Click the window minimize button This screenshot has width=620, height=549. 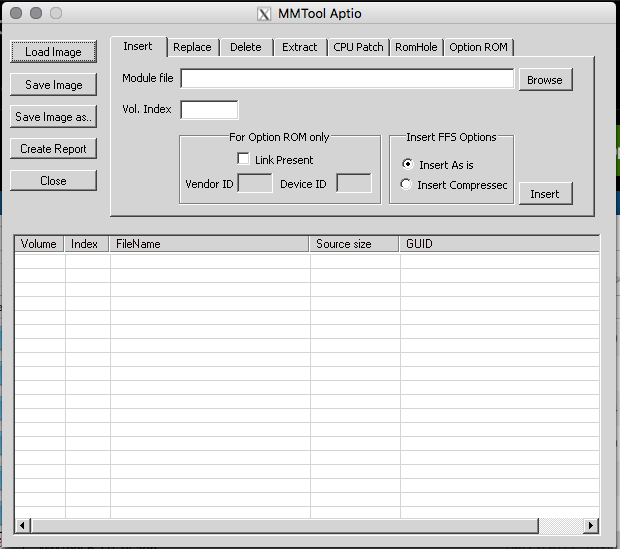tap(36, 13)
